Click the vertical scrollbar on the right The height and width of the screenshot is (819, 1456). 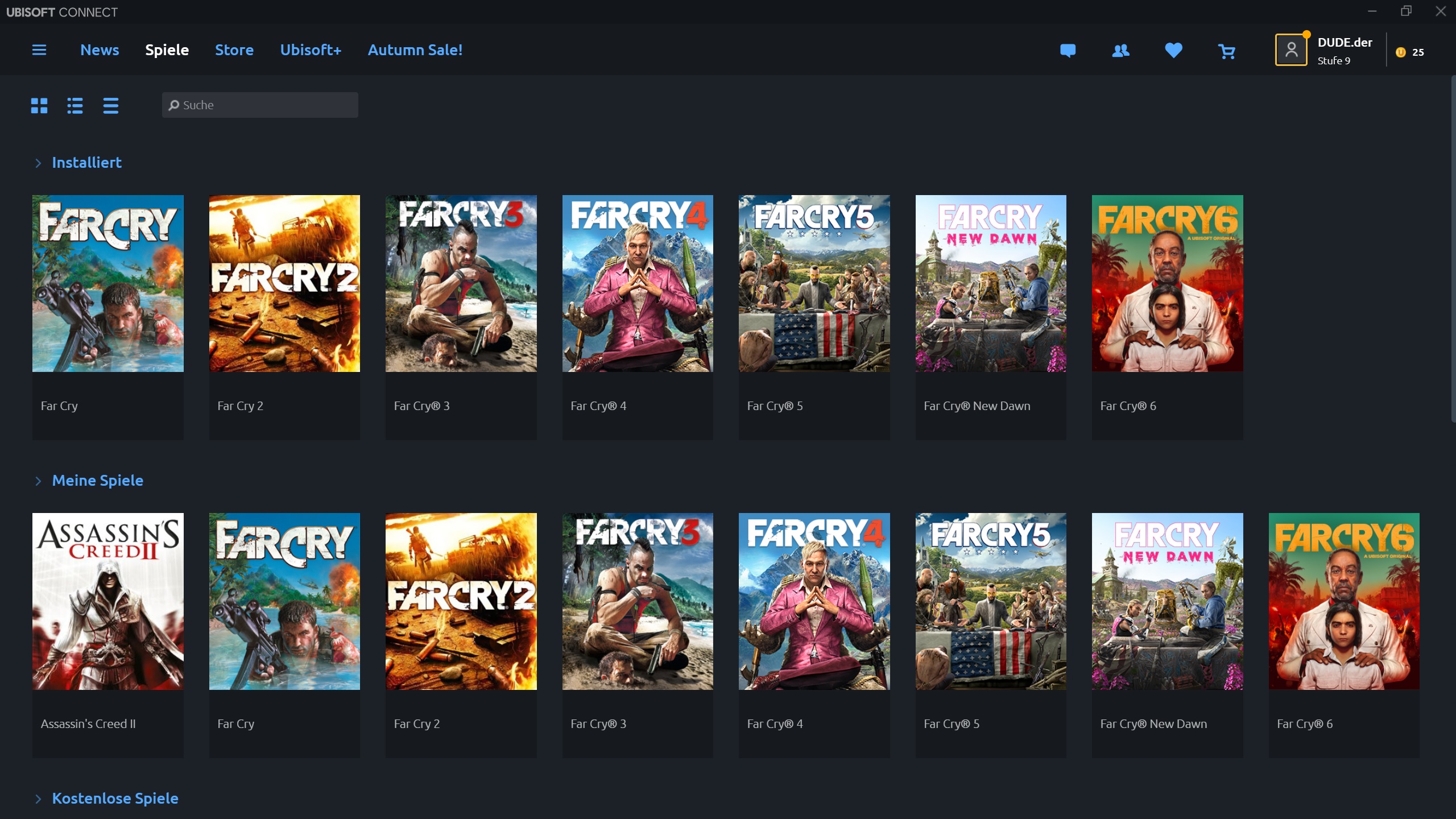coord(1452,250)
